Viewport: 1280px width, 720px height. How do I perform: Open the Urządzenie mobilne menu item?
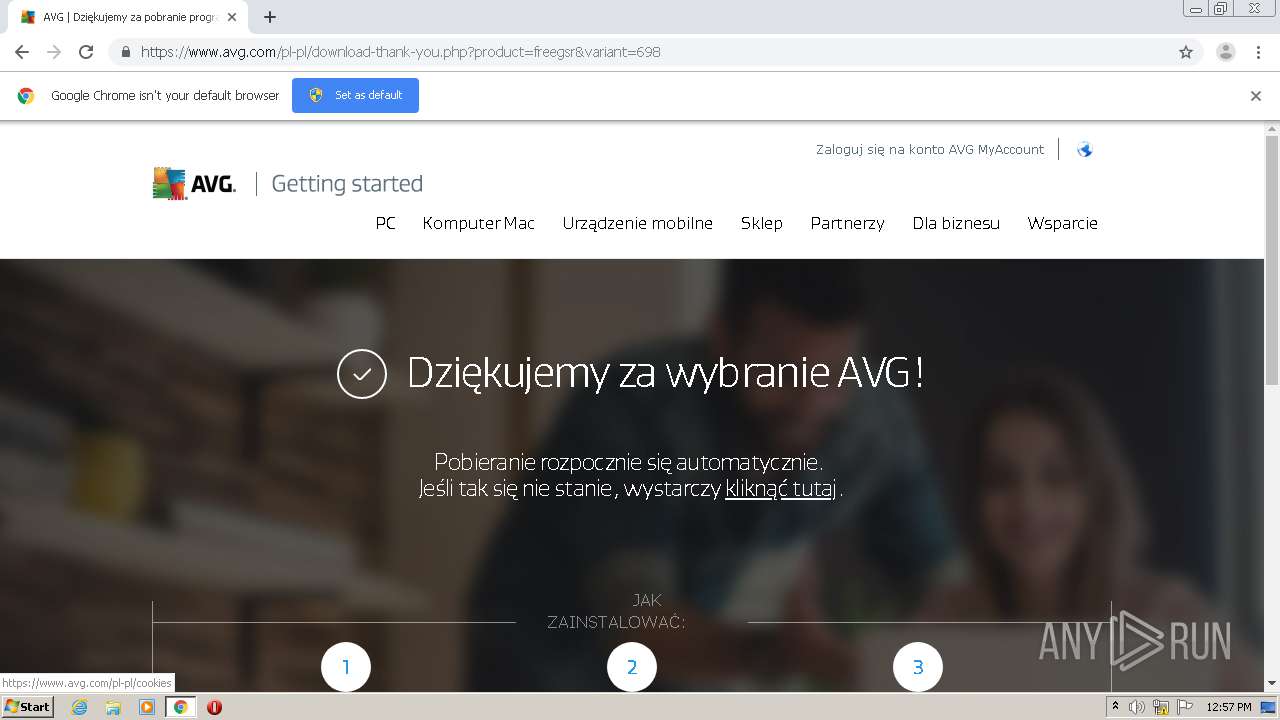pos(638,223)
